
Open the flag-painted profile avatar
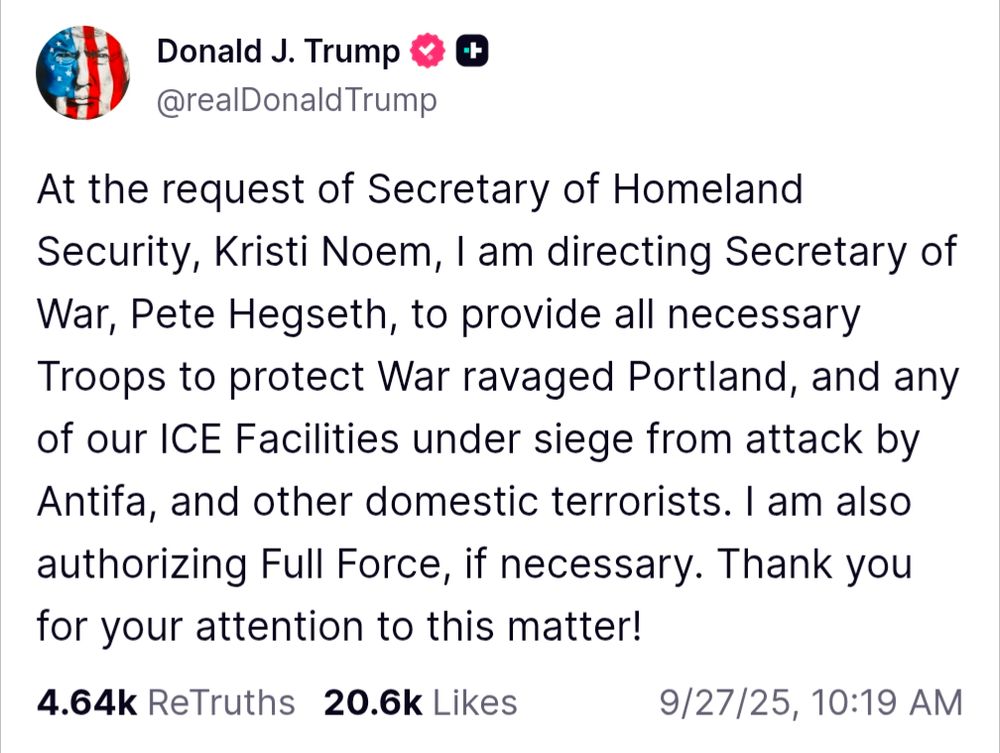pyautogui.click(x=83, y=72)
